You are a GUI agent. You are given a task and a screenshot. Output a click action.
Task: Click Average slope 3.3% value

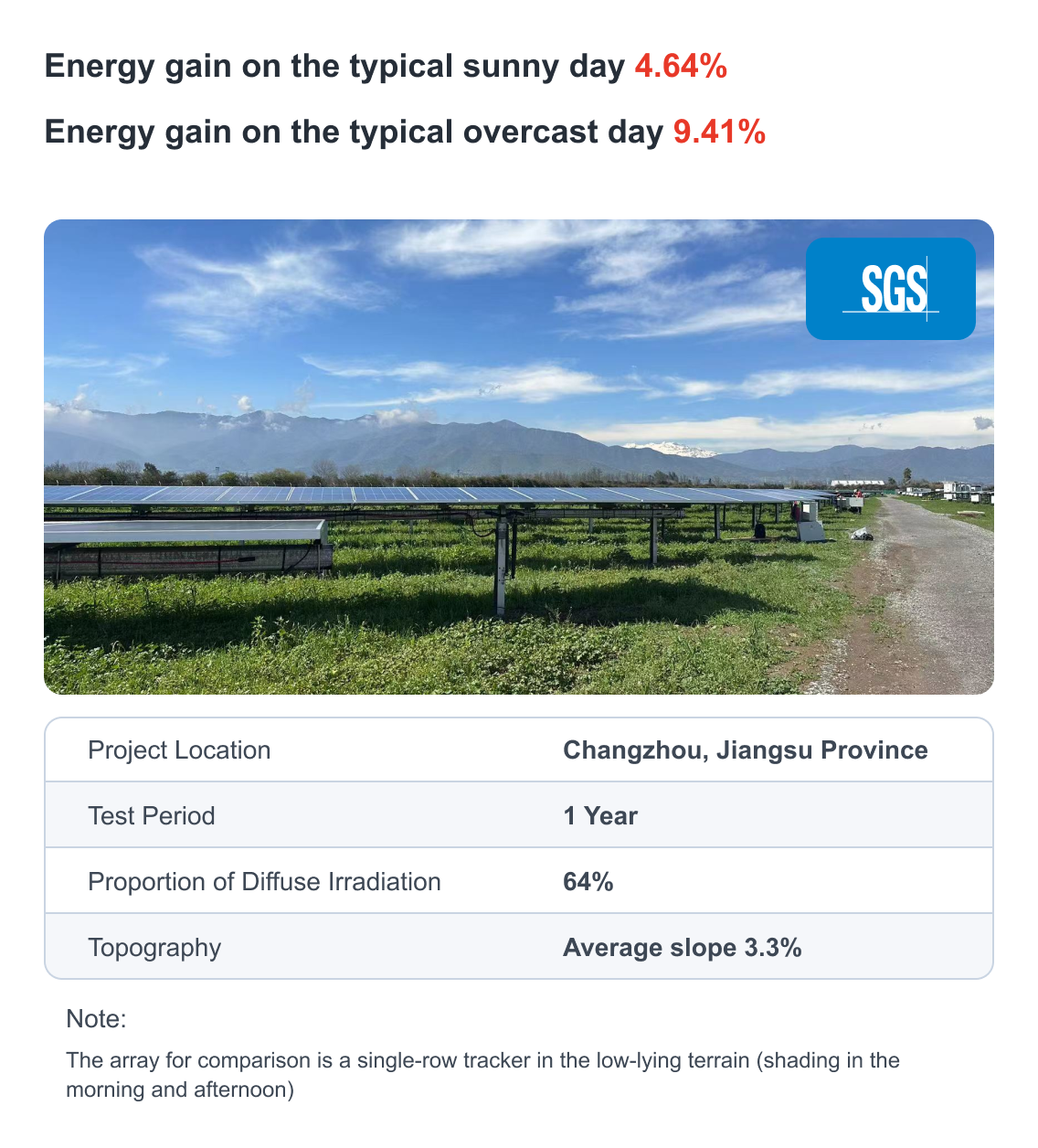point(683,948)
